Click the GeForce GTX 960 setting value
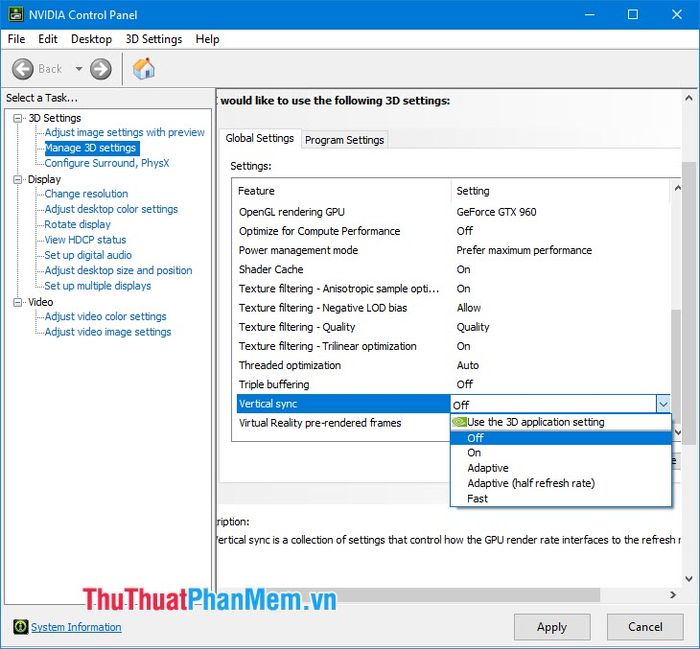Image resolution: width=700 pixels, height=649 pixels. point(496,212)
